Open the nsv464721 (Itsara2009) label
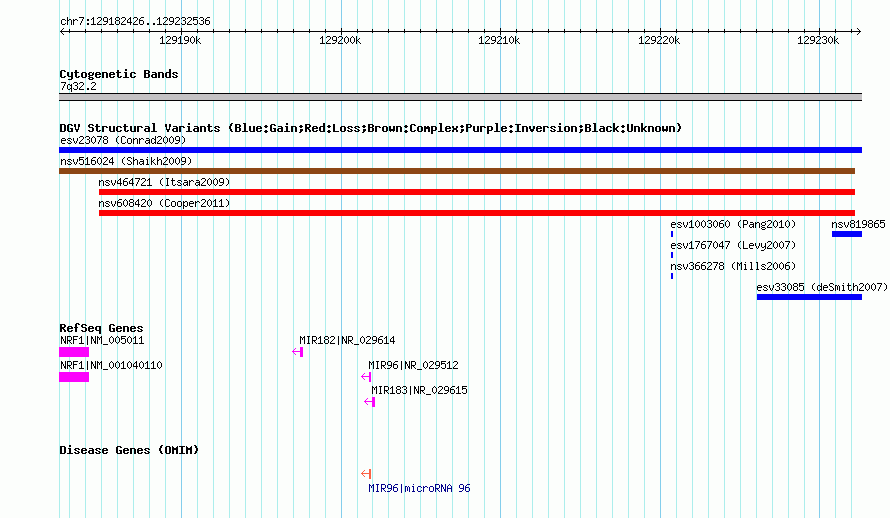 click(x=164, y=182)
